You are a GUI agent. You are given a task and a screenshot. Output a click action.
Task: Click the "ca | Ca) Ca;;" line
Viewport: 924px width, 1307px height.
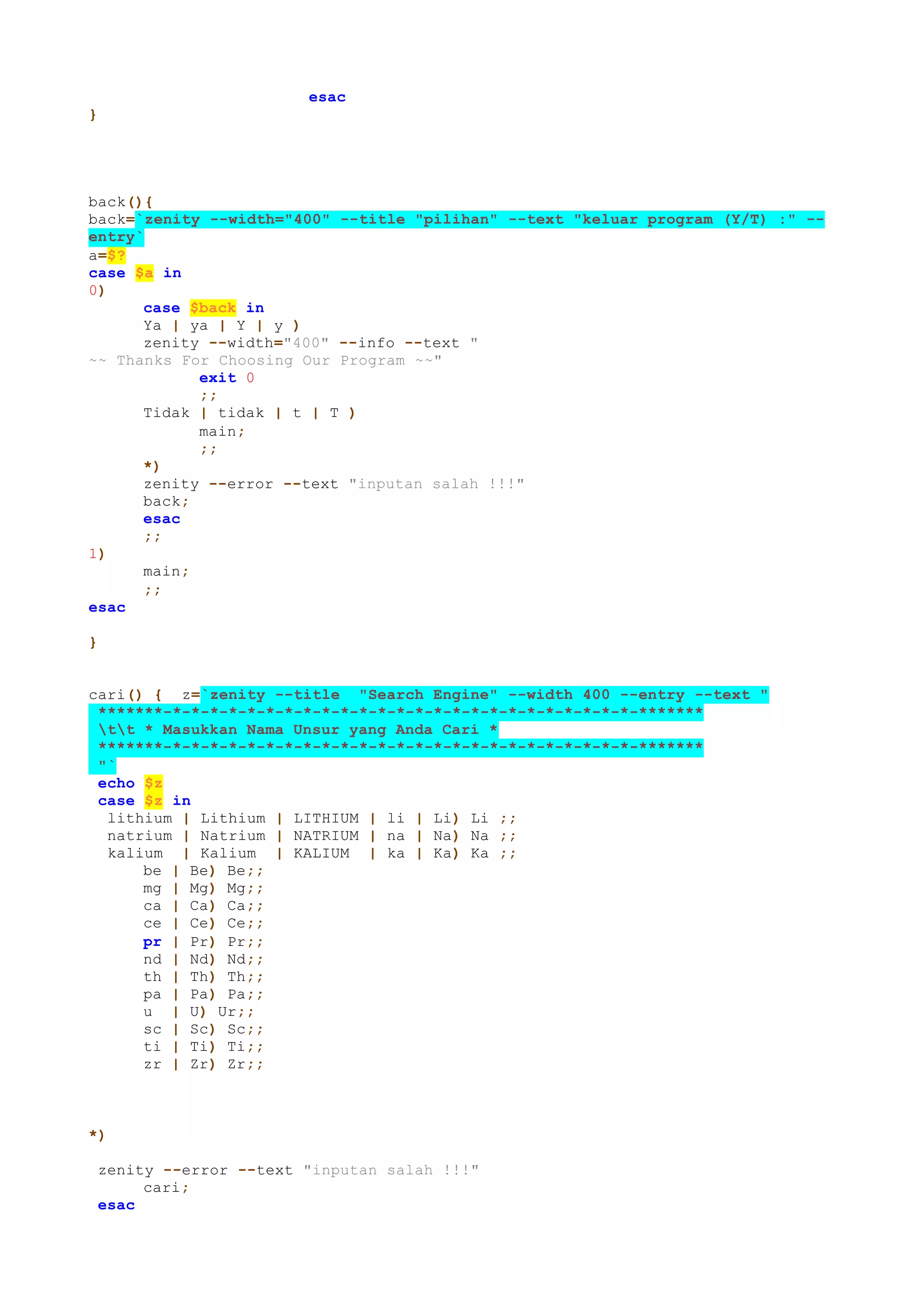pos(203,906)
